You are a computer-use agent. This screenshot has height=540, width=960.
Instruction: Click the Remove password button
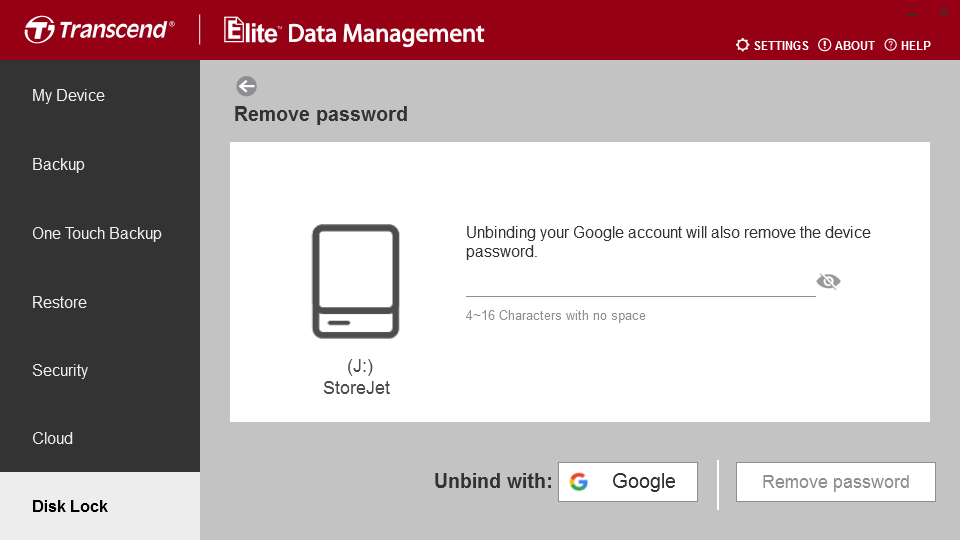click(x=836, y=482)
